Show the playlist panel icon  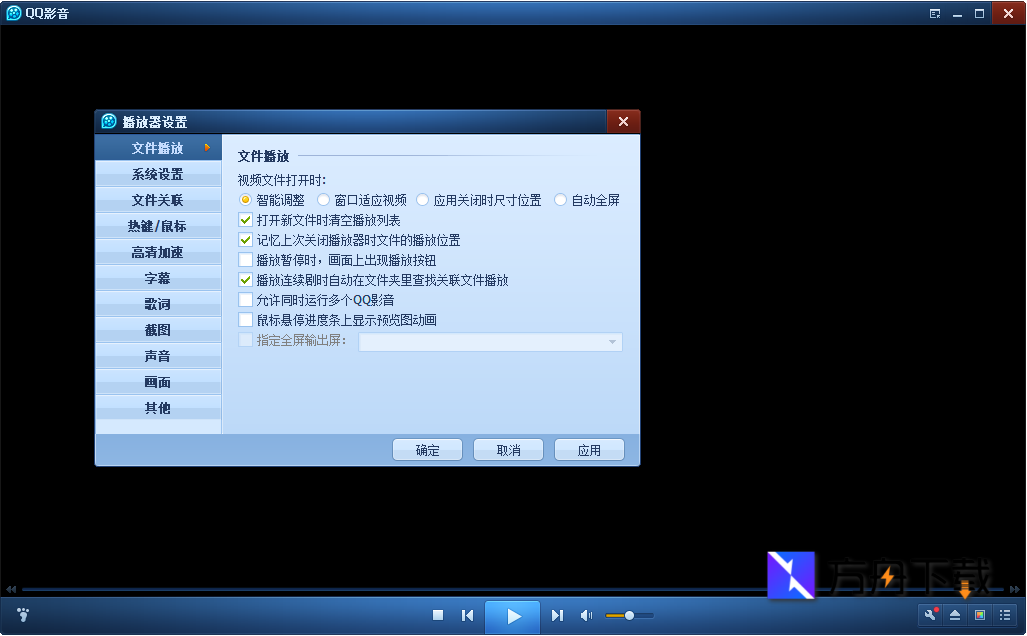pos(1006,615)
